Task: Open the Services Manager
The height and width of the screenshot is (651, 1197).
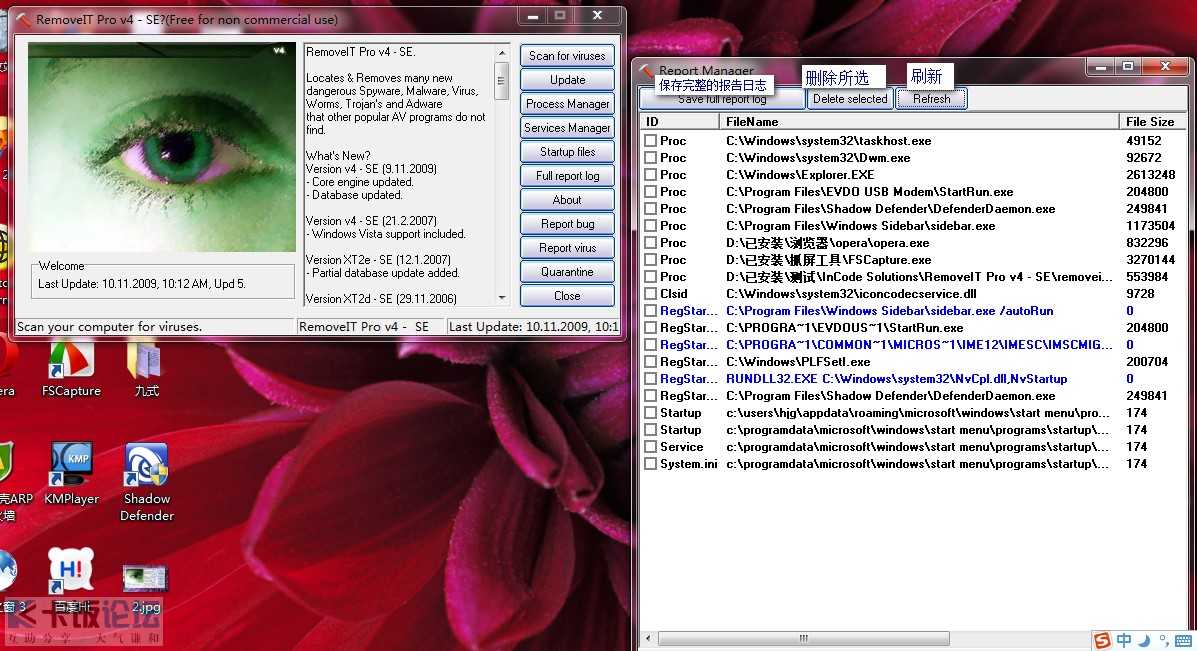Action: (x=567, y=128)
